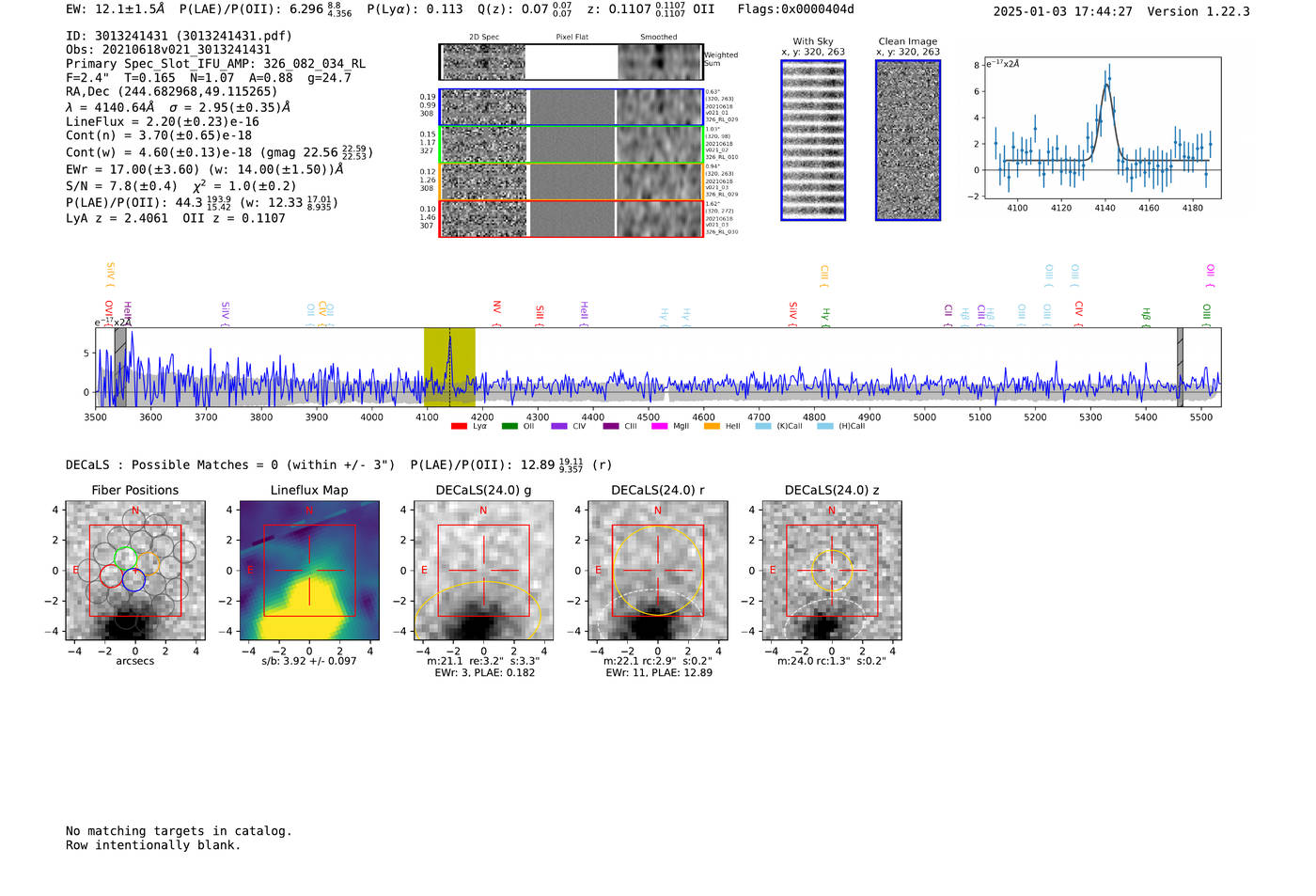Click the green OII legend swatch
Viewport: 1316px width, 896px height.
(509, 426)
